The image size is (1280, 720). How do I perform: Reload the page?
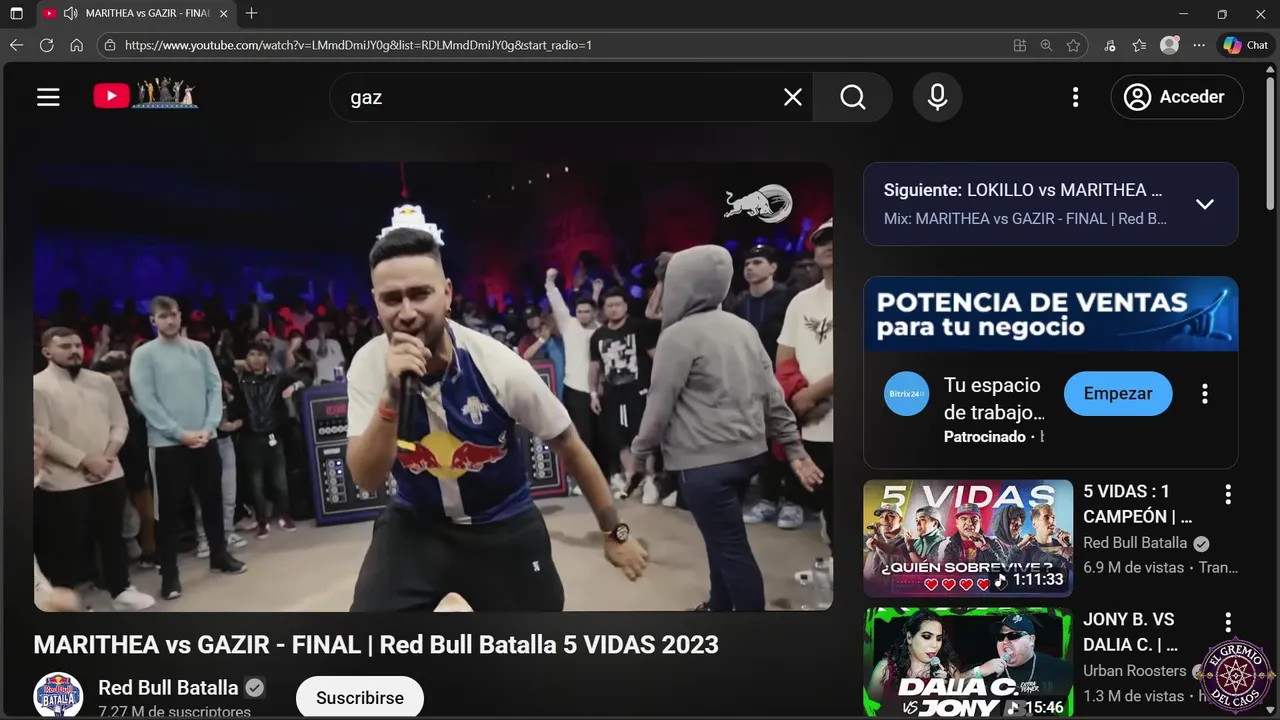point(46,45)
